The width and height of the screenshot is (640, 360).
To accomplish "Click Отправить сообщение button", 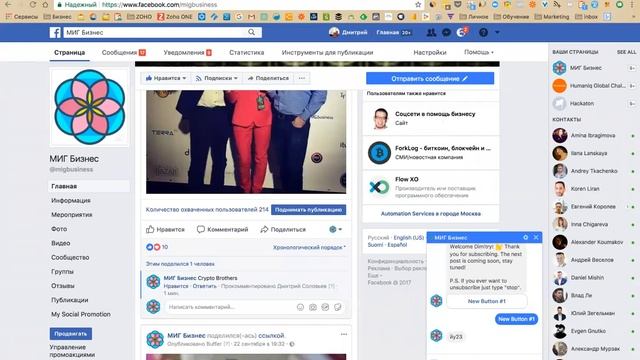I will click(430, 78).
